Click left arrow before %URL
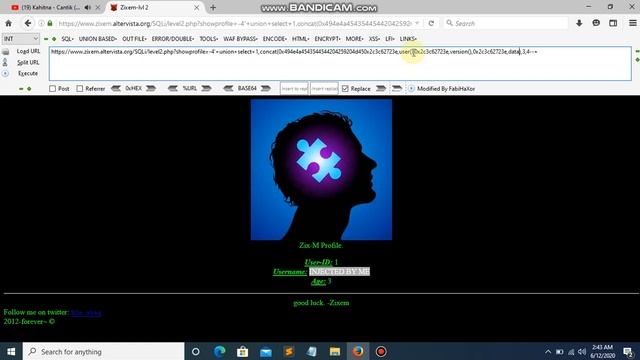640x360 pixels. tap(173, 88)
